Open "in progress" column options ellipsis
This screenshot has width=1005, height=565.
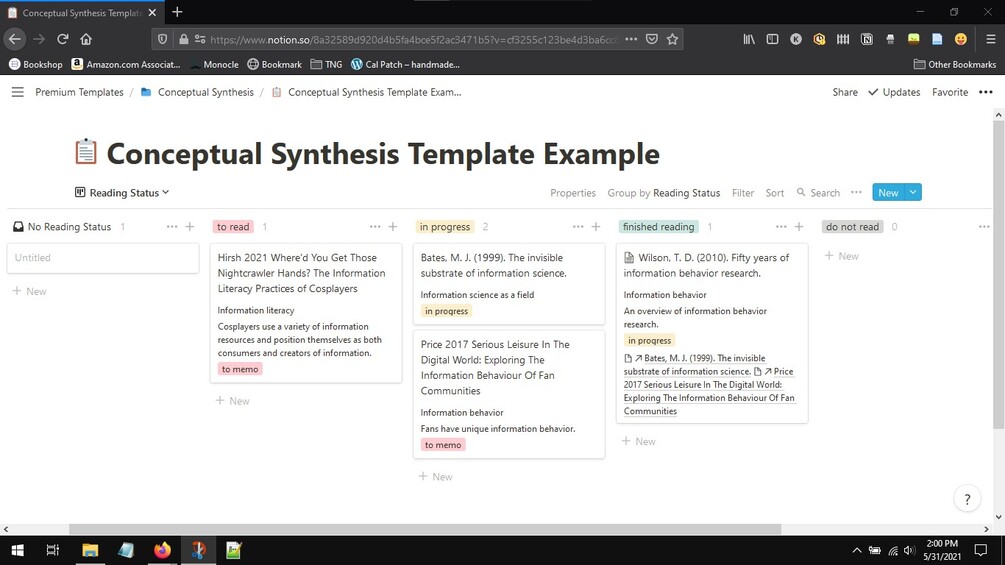(578, 227)
